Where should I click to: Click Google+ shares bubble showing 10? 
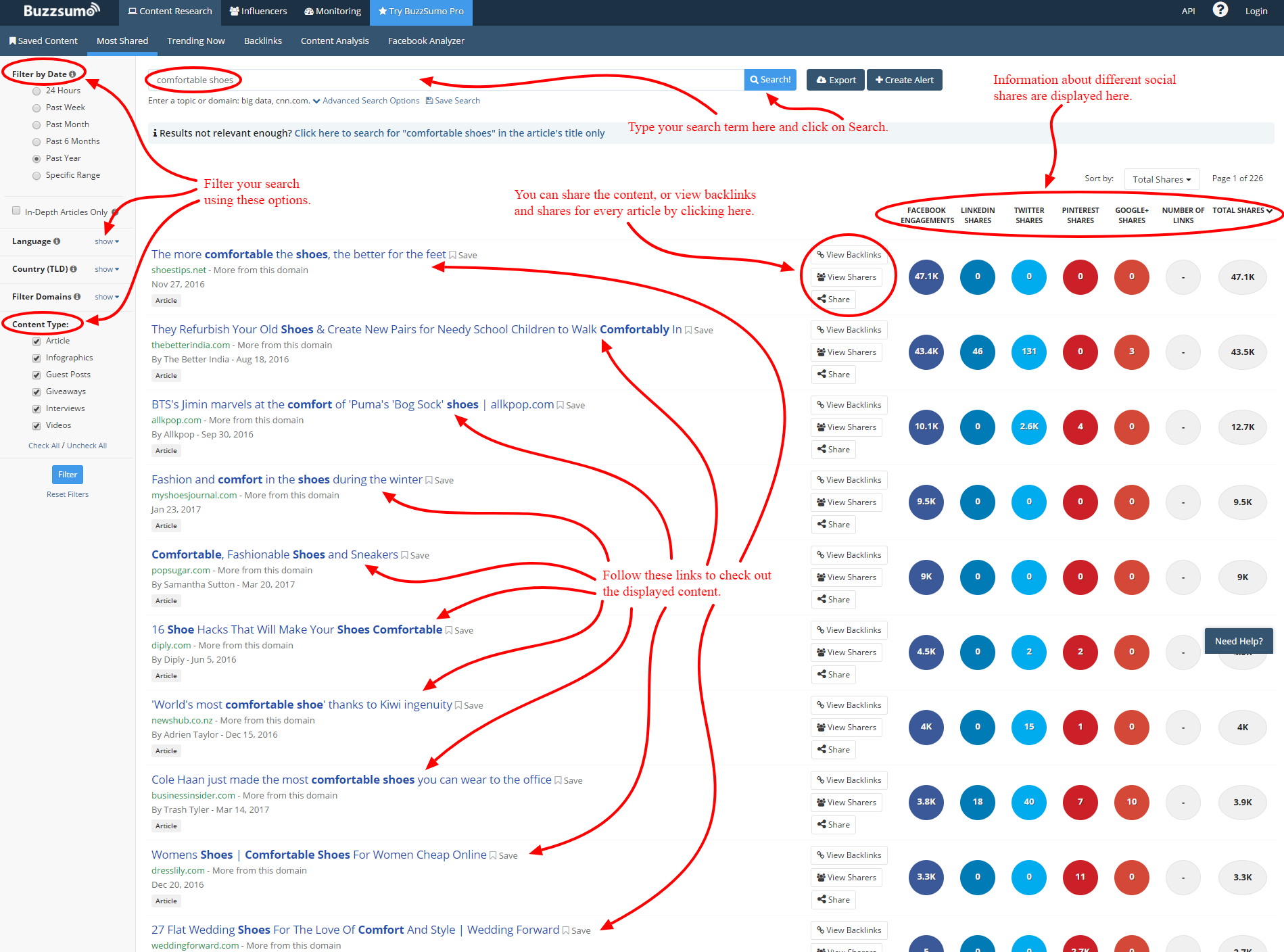1132,802
